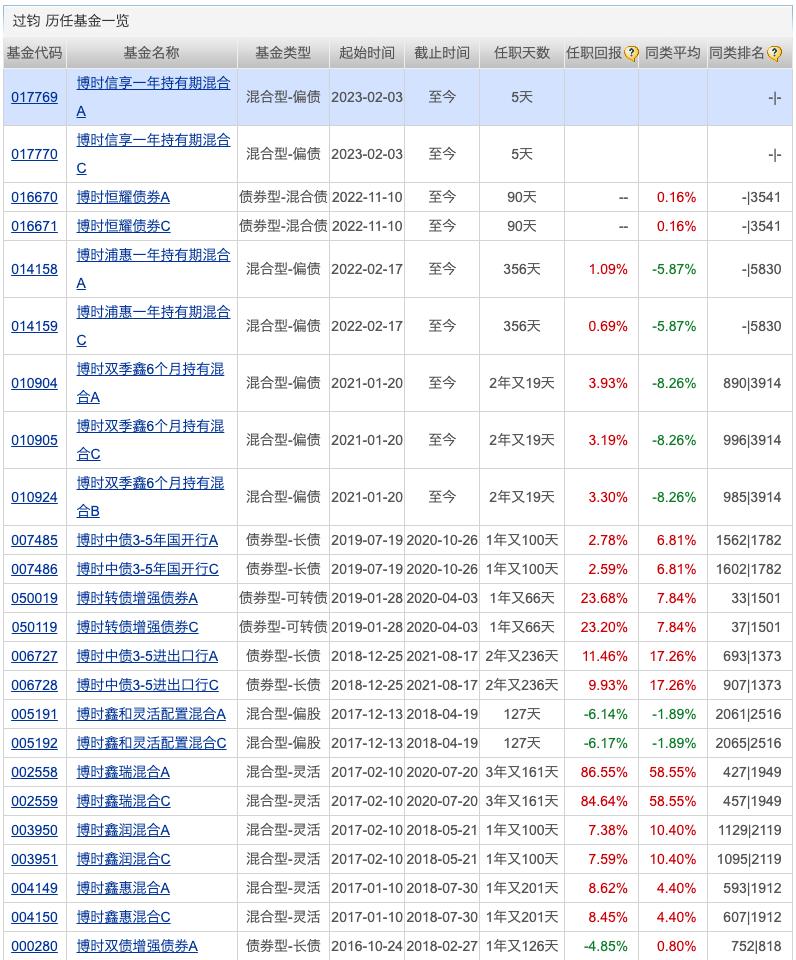Open fund 博时双季鑫6个月持有混合B
This screenshot has height=960, width=796.
150,497
